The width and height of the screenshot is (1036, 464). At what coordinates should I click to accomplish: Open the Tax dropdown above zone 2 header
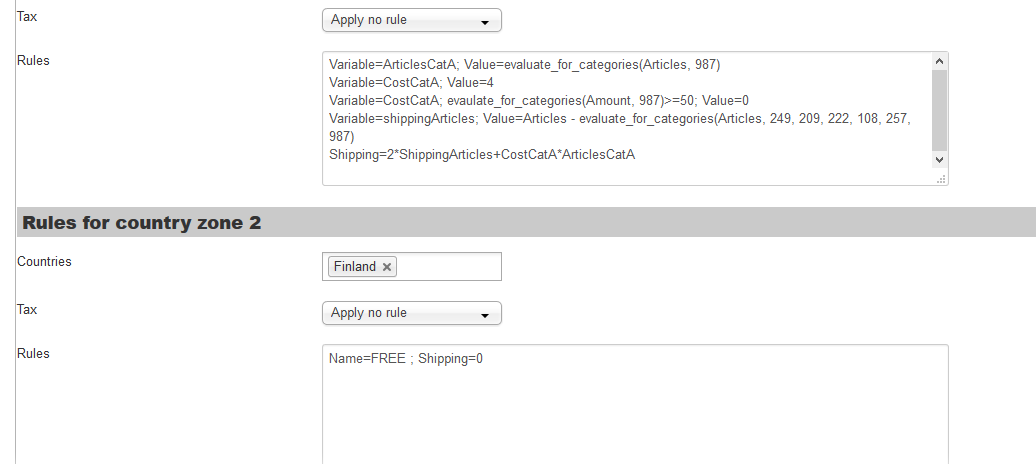(411, 20)
